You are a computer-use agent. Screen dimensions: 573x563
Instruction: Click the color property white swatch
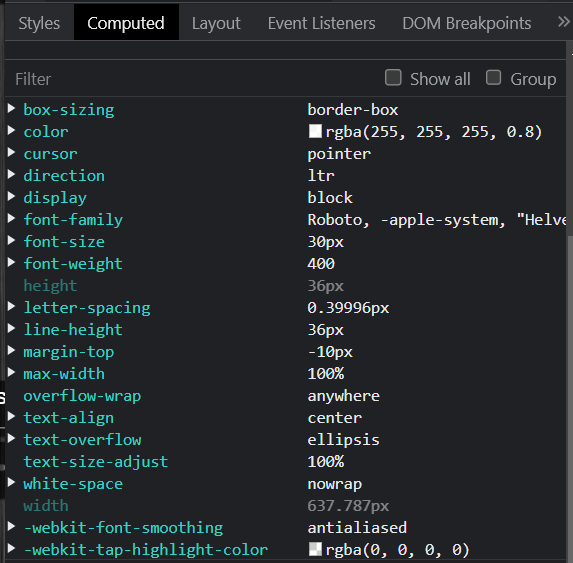(315, 131)
